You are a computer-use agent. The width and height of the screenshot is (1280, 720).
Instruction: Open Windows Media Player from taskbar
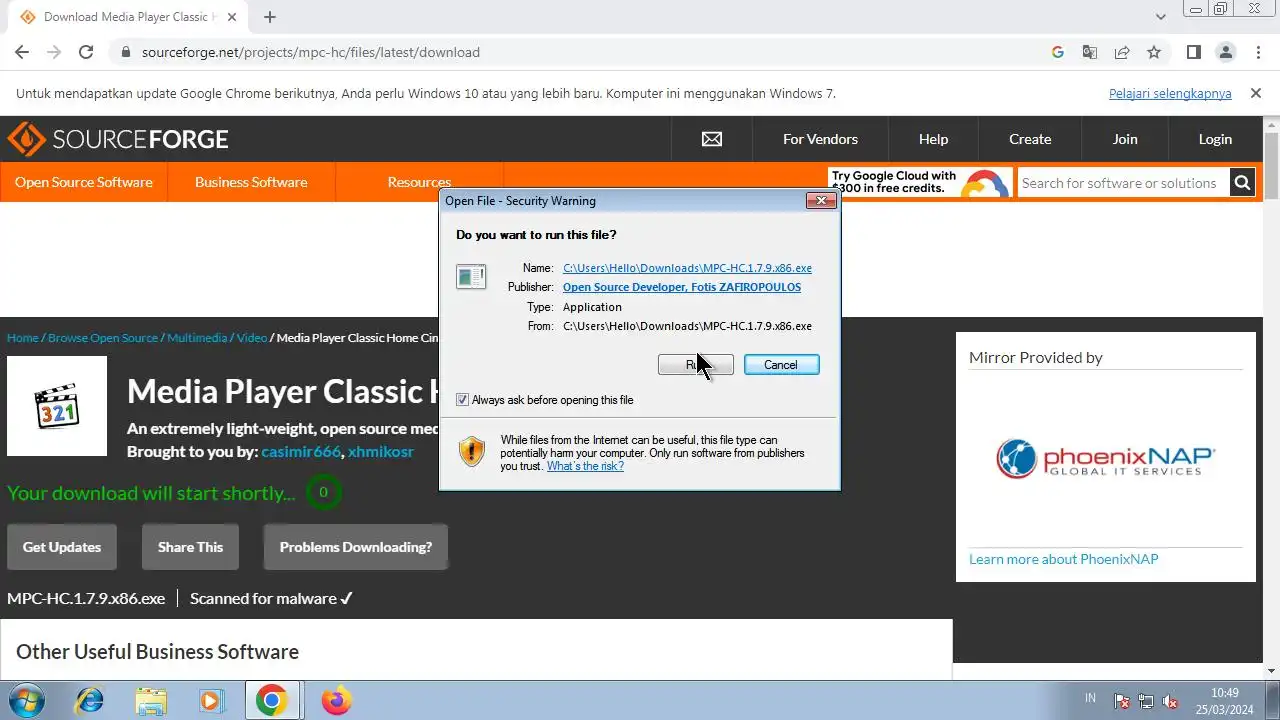pos(211,701)
